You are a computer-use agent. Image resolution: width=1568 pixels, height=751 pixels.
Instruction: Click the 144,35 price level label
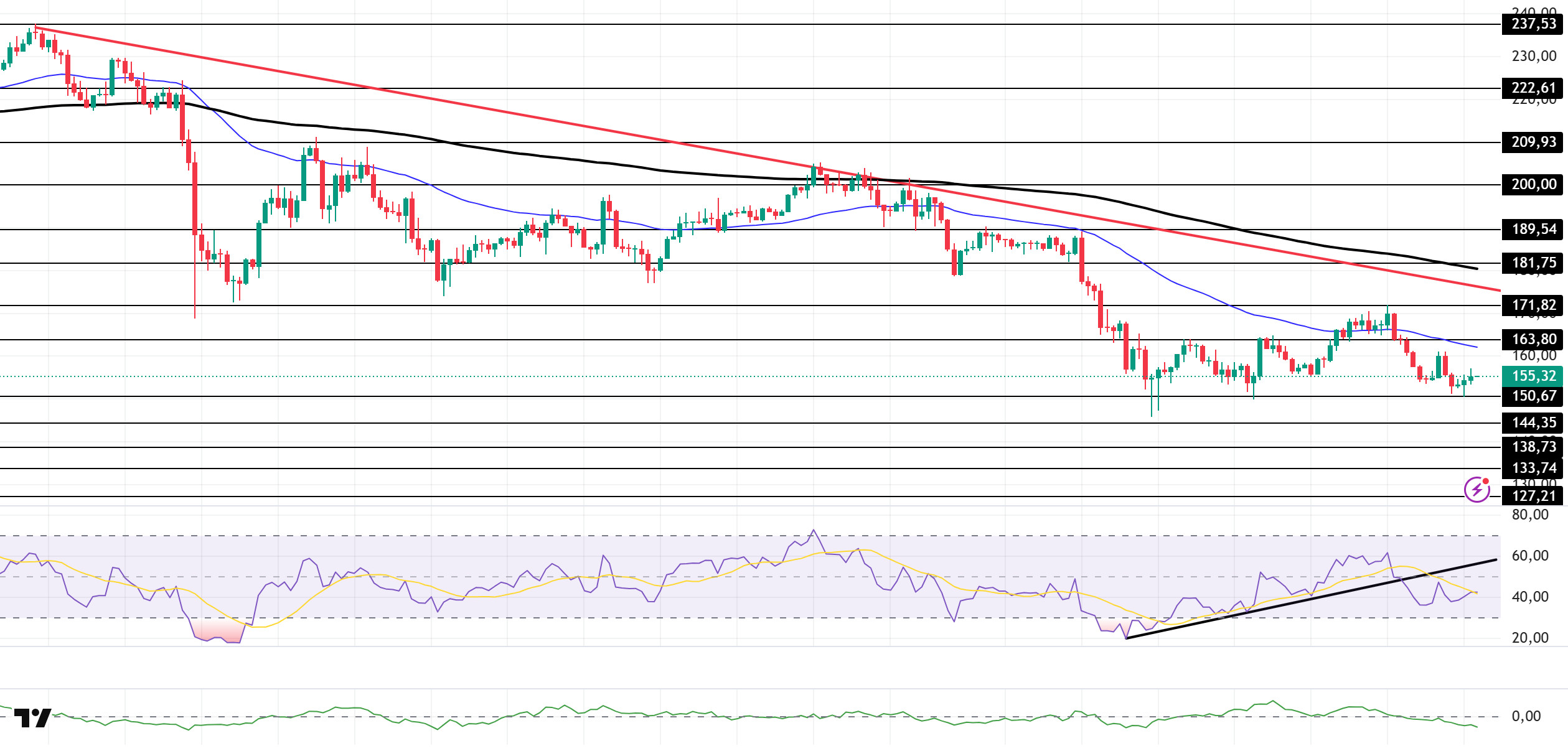(x=1534, y=422)
